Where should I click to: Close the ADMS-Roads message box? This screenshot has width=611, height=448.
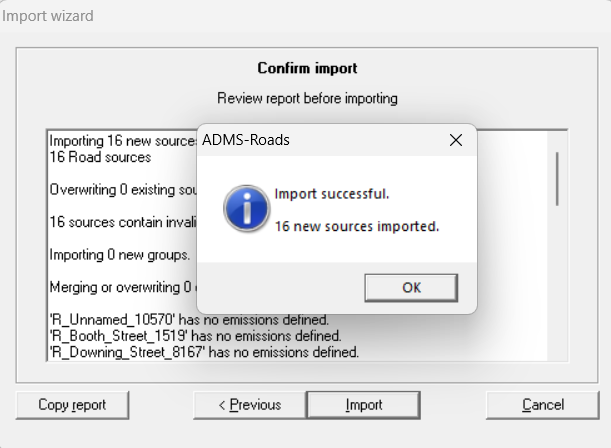coord(455,140)
